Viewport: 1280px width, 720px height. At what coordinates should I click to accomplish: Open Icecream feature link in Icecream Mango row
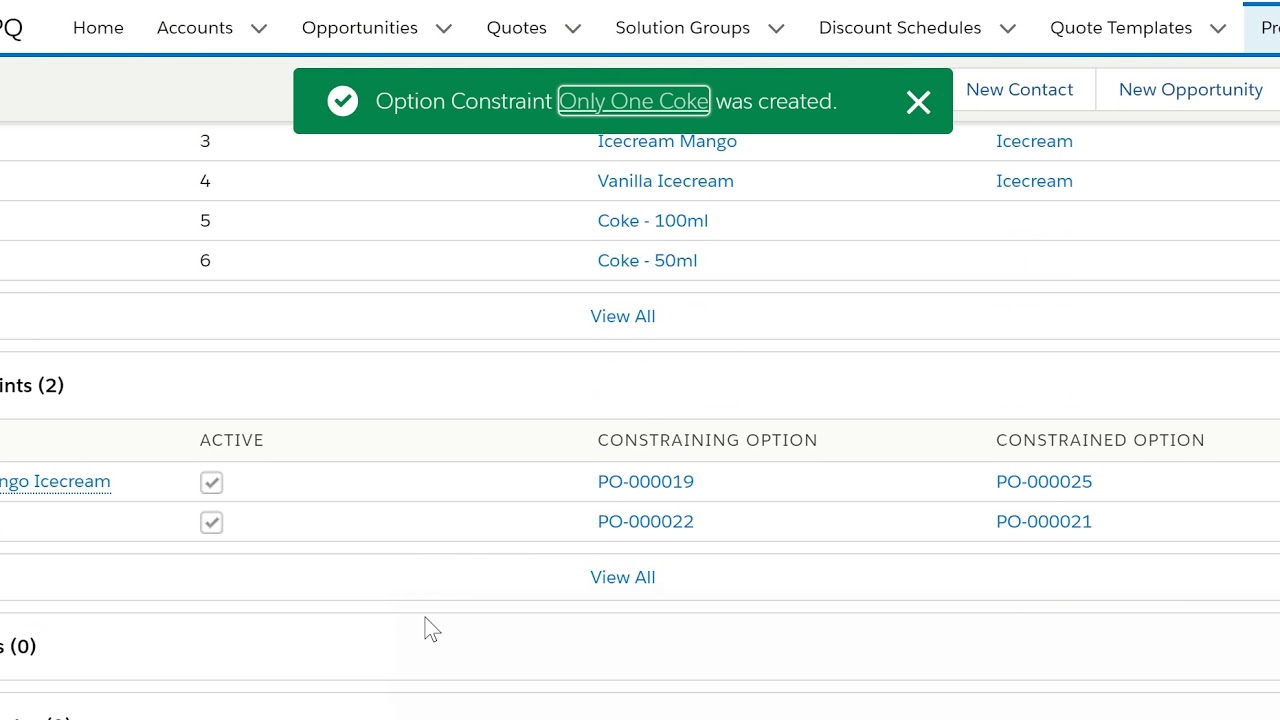(1034, 141)
